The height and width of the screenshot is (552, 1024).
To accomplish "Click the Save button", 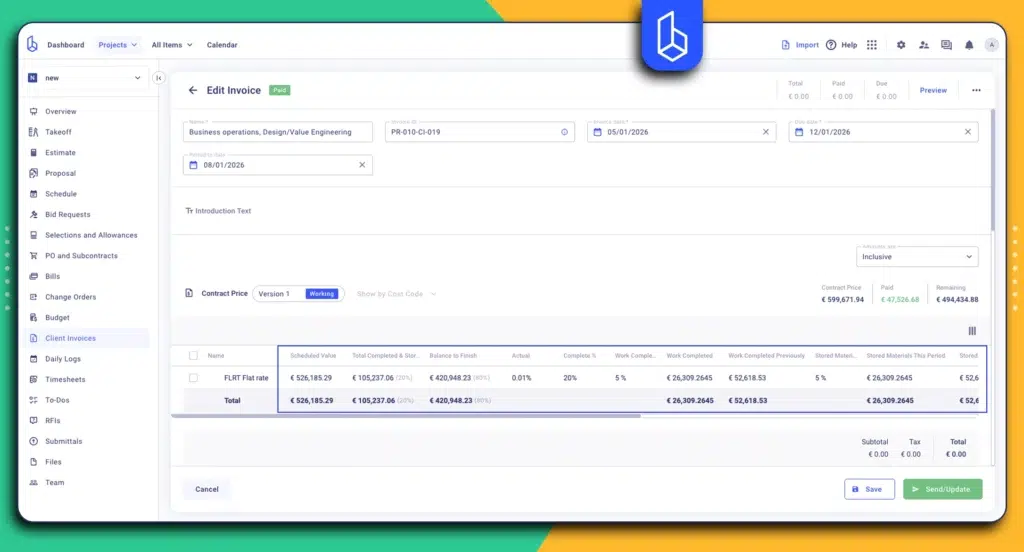I will pyautogui.click(x=869, y=489).
